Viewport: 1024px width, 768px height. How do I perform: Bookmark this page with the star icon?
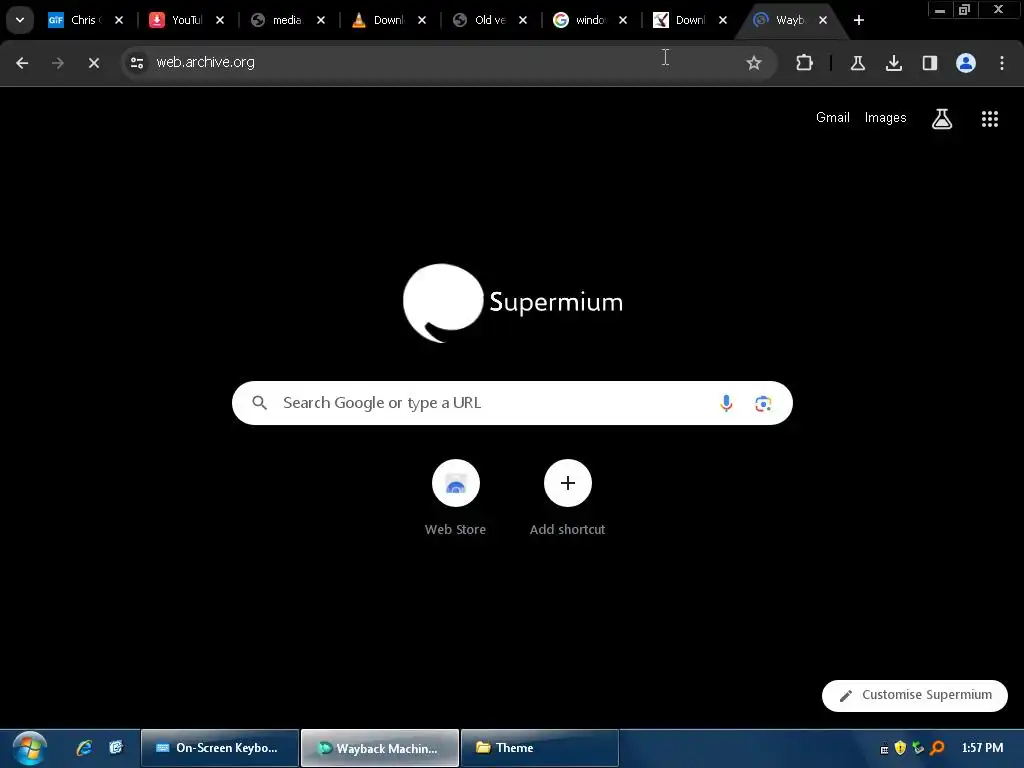(x=754, y=63)
